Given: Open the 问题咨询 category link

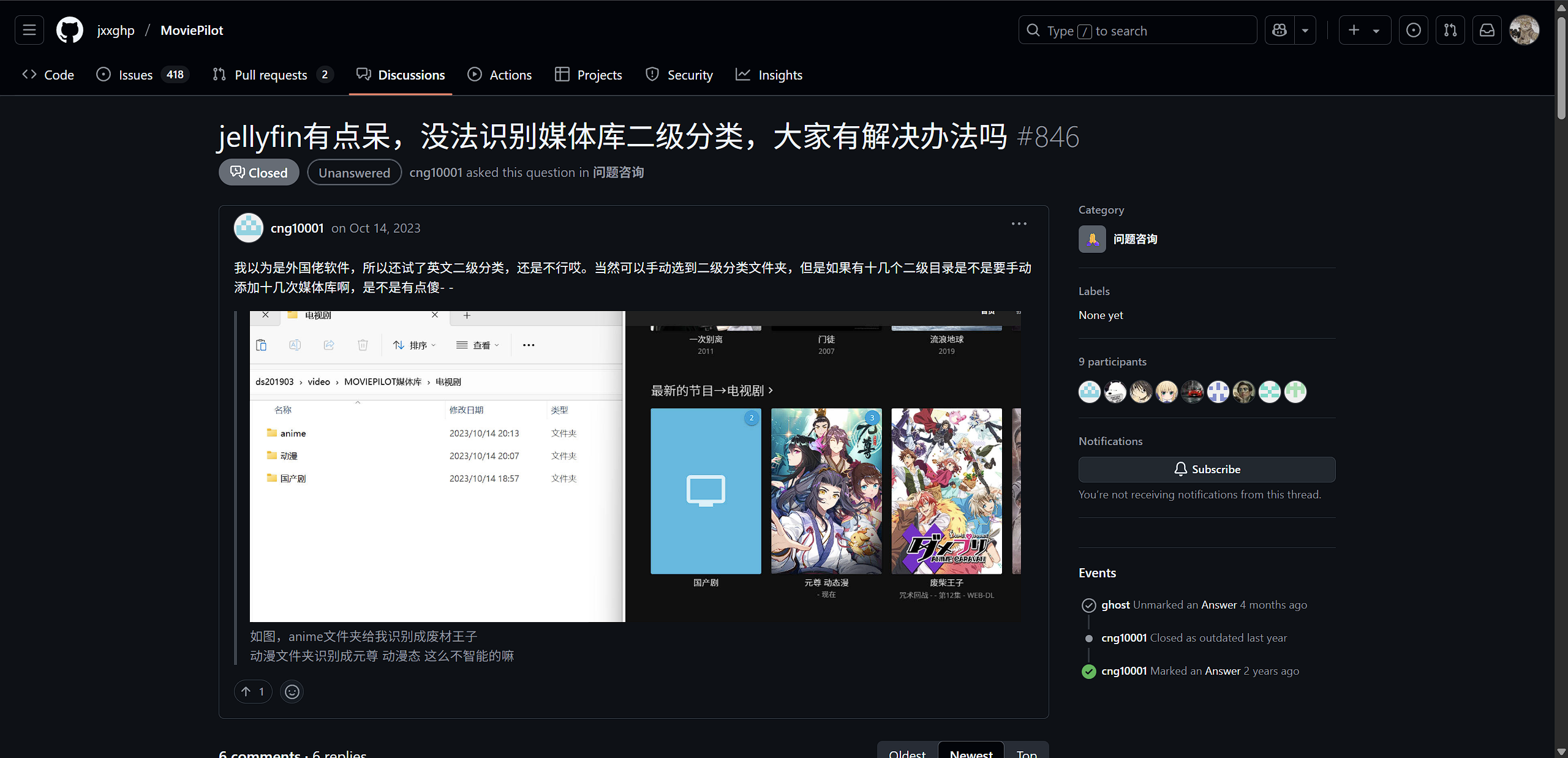Looking at the screenshot, I should point(1135,239).
